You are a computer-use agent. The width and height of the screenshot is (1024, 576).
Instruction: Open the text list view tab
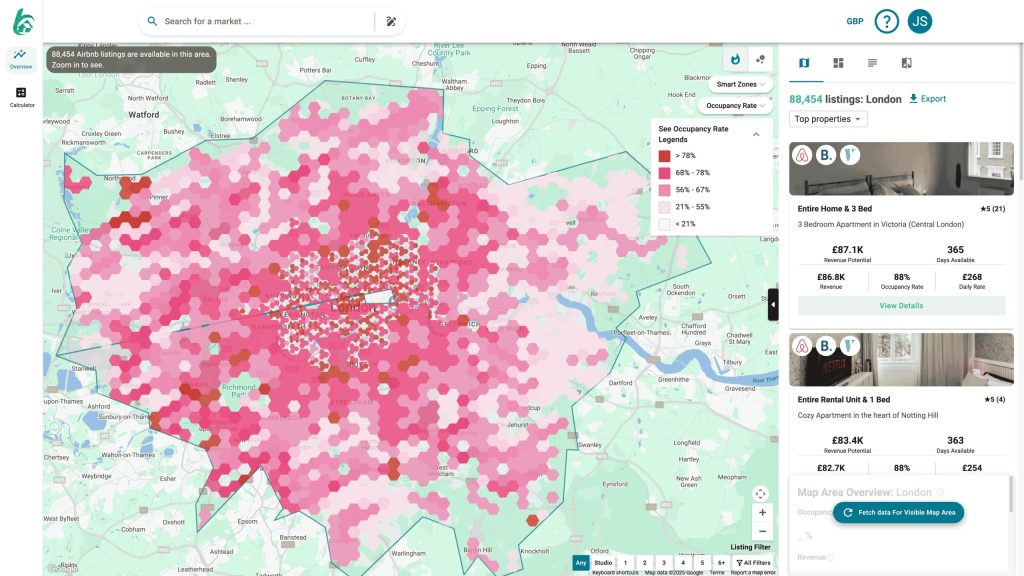click(872, 63)
